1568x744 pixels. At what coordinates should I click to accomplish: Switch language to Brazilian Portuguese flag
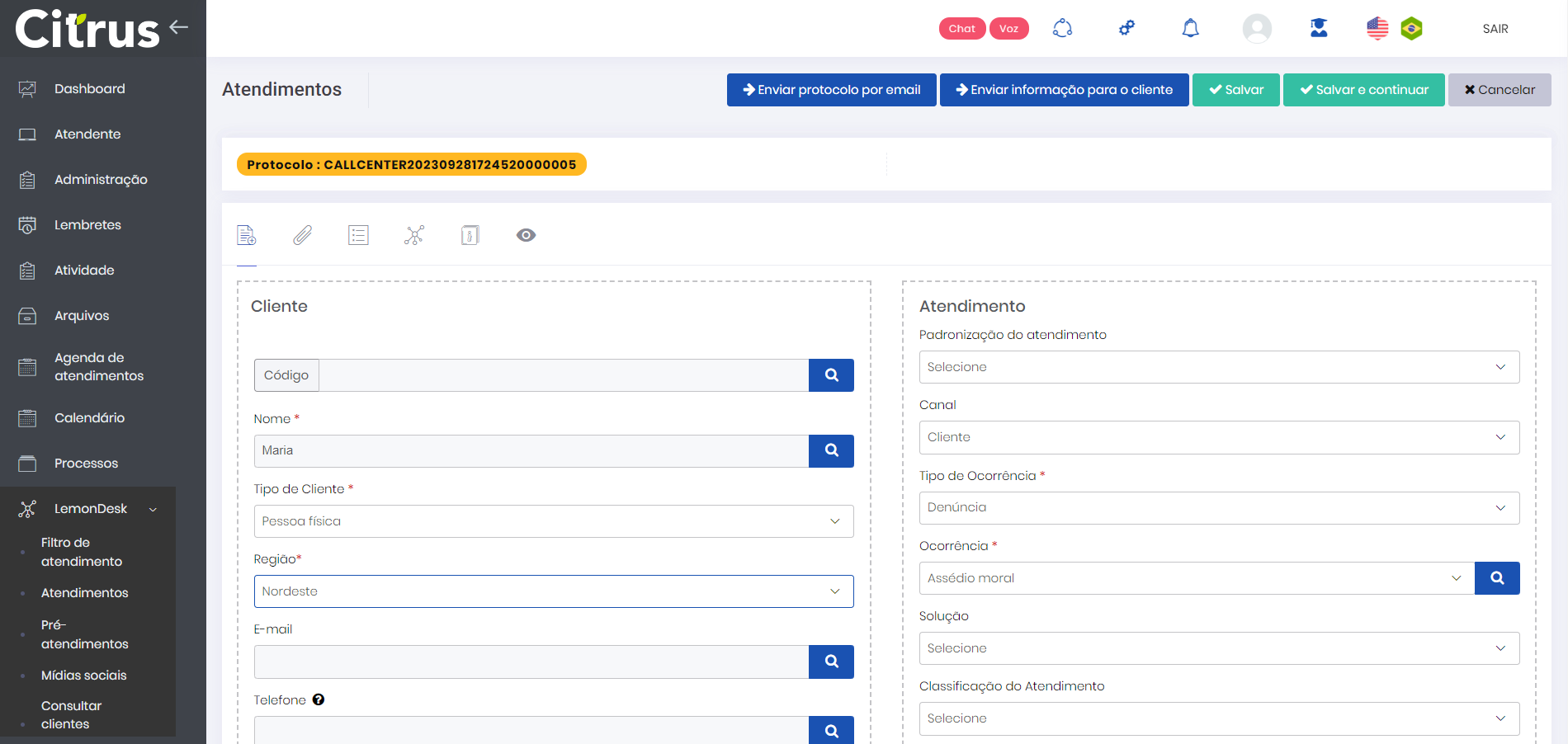[1412, 29]
